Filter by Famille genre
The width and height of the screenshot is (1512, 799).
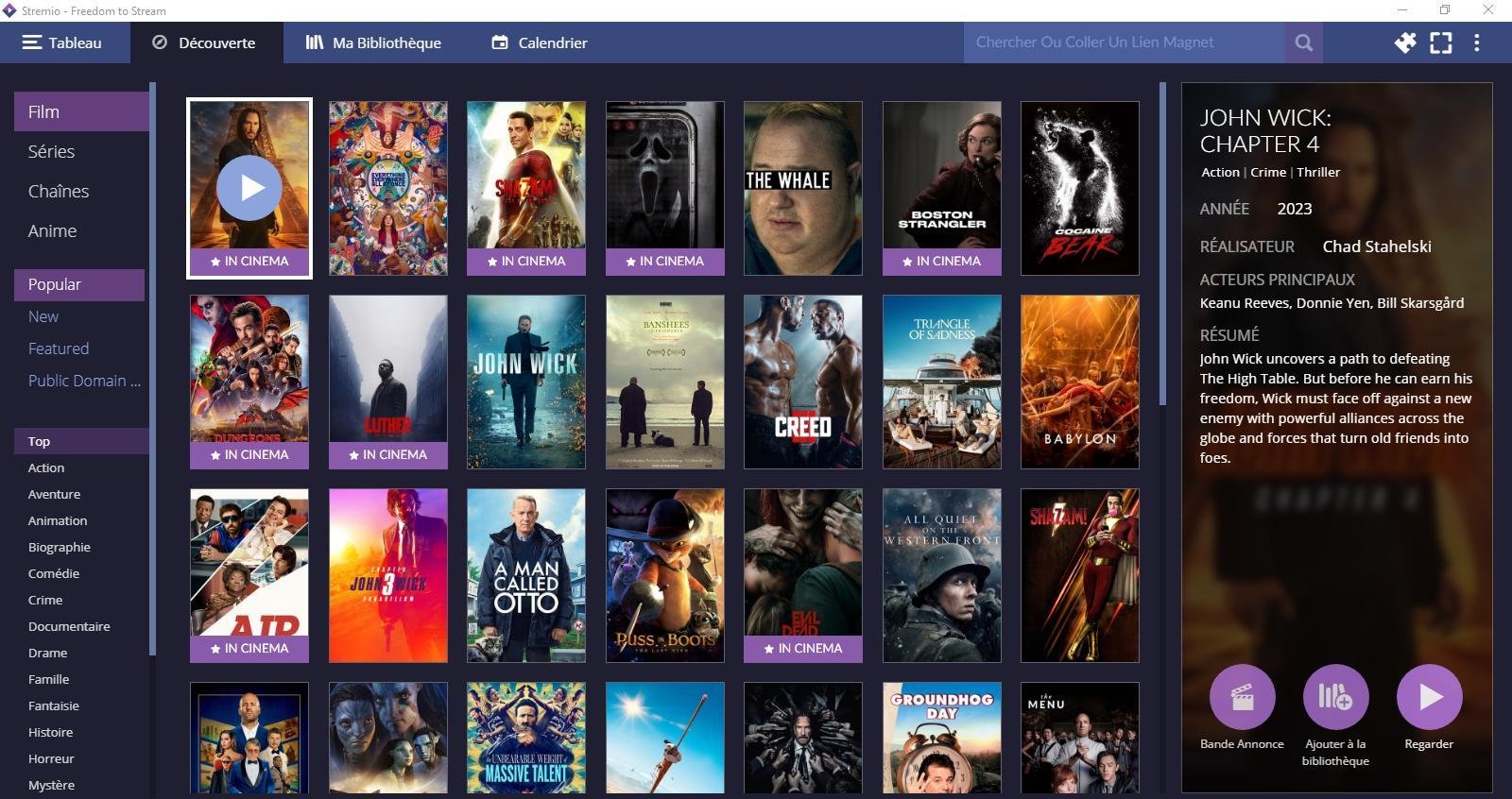[81, 679]
